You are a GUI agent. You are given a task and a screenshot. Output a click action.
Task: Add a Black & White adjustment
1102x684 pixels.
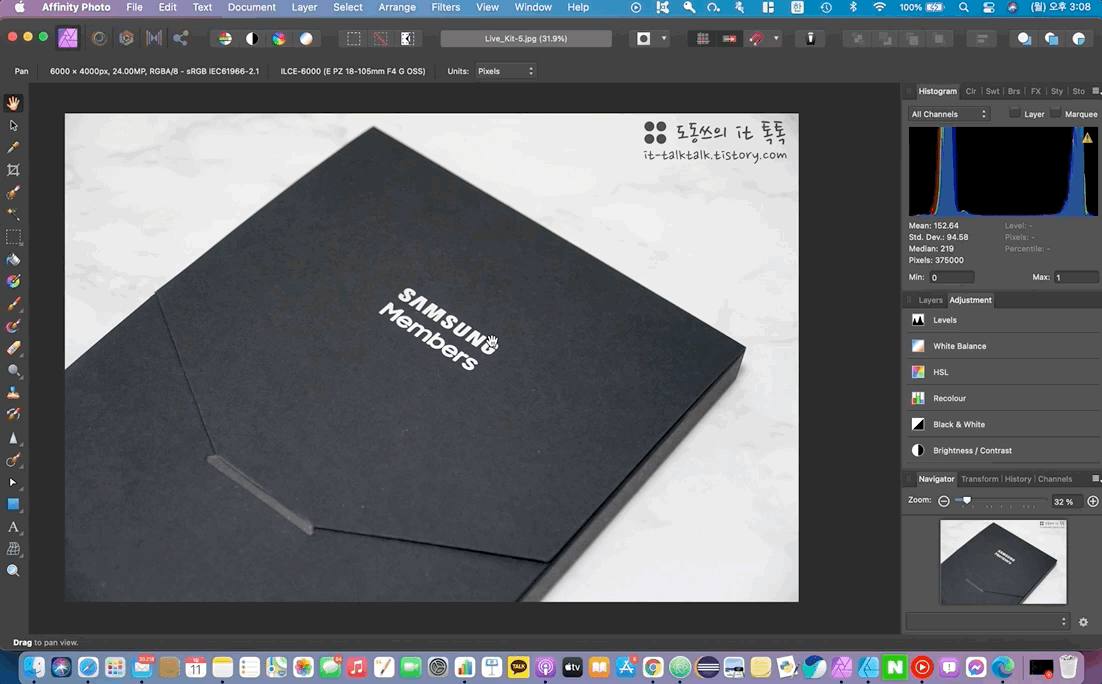point(1003,424)
